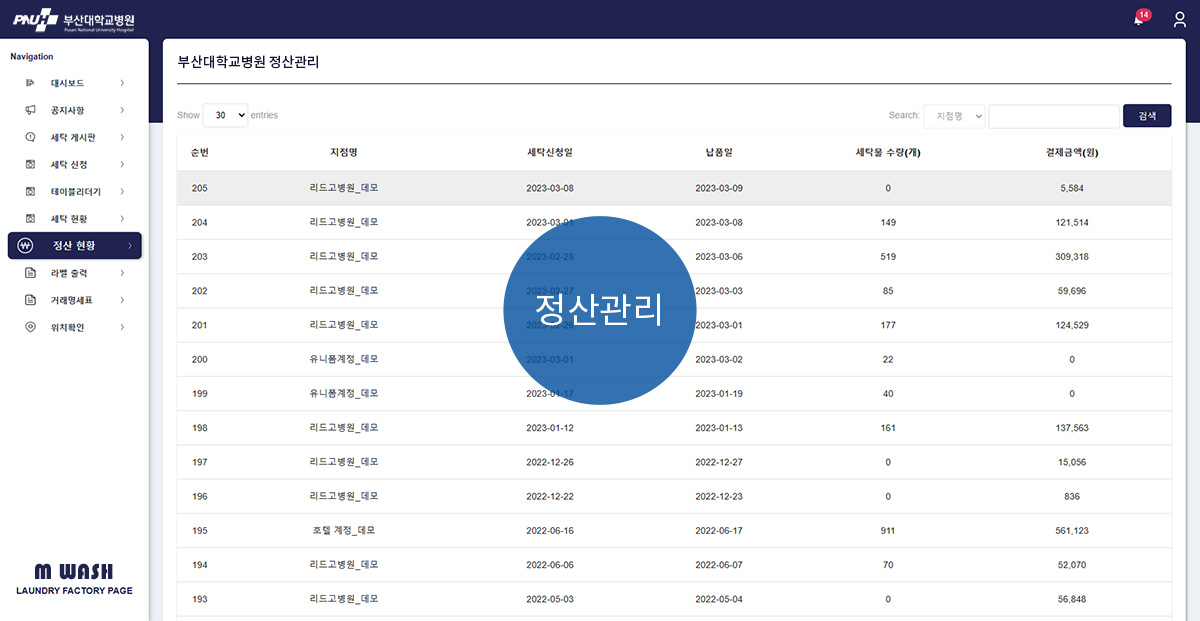Screen dimensions: 1200x621
Task: Open the Show entries count dropdown
Action: (225, 115)
